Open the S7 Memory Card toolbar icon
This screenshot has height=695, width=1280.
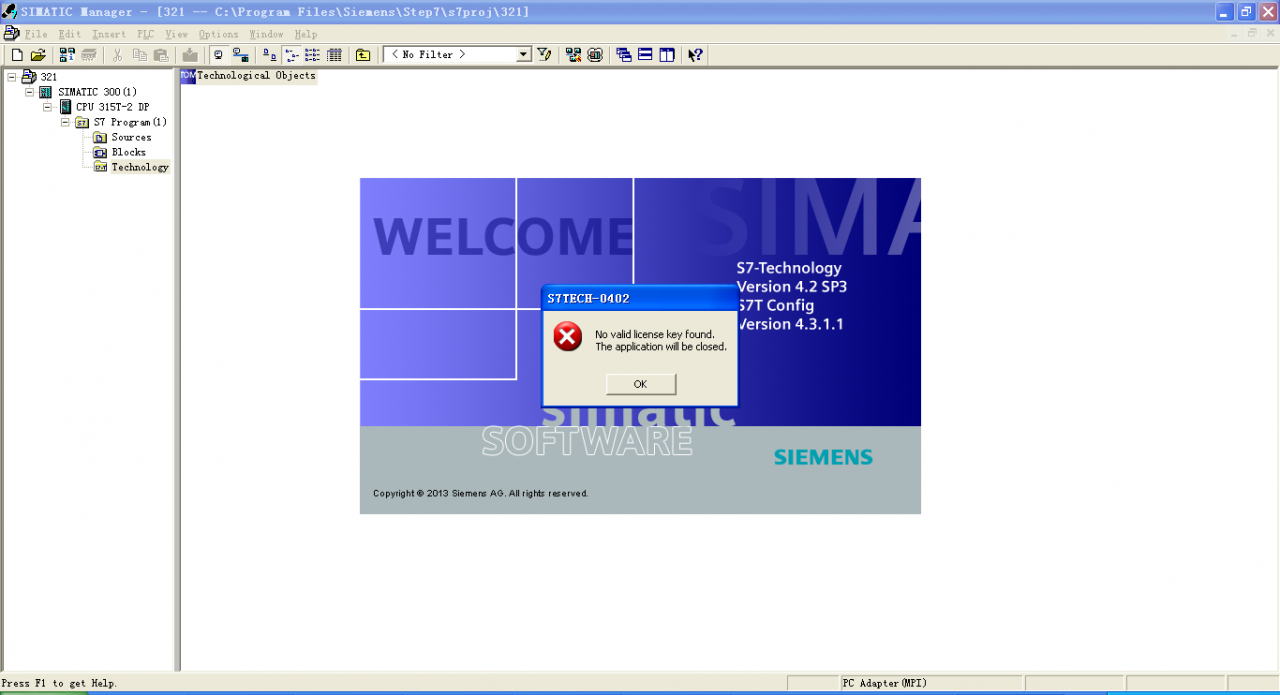89,55
